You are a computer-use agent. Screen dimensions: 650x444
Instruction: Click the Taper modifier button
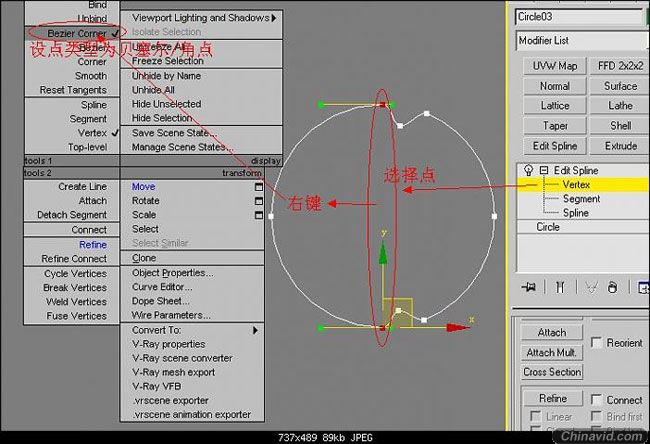[555, 126]
